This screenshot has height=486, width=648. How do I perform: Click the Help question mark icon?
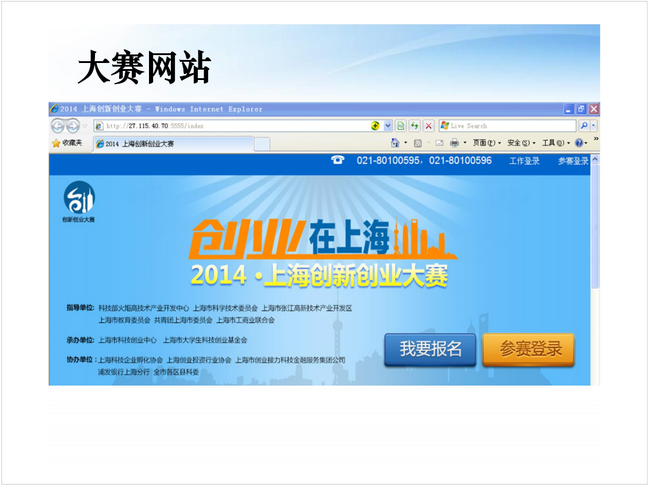click(579, 143)
